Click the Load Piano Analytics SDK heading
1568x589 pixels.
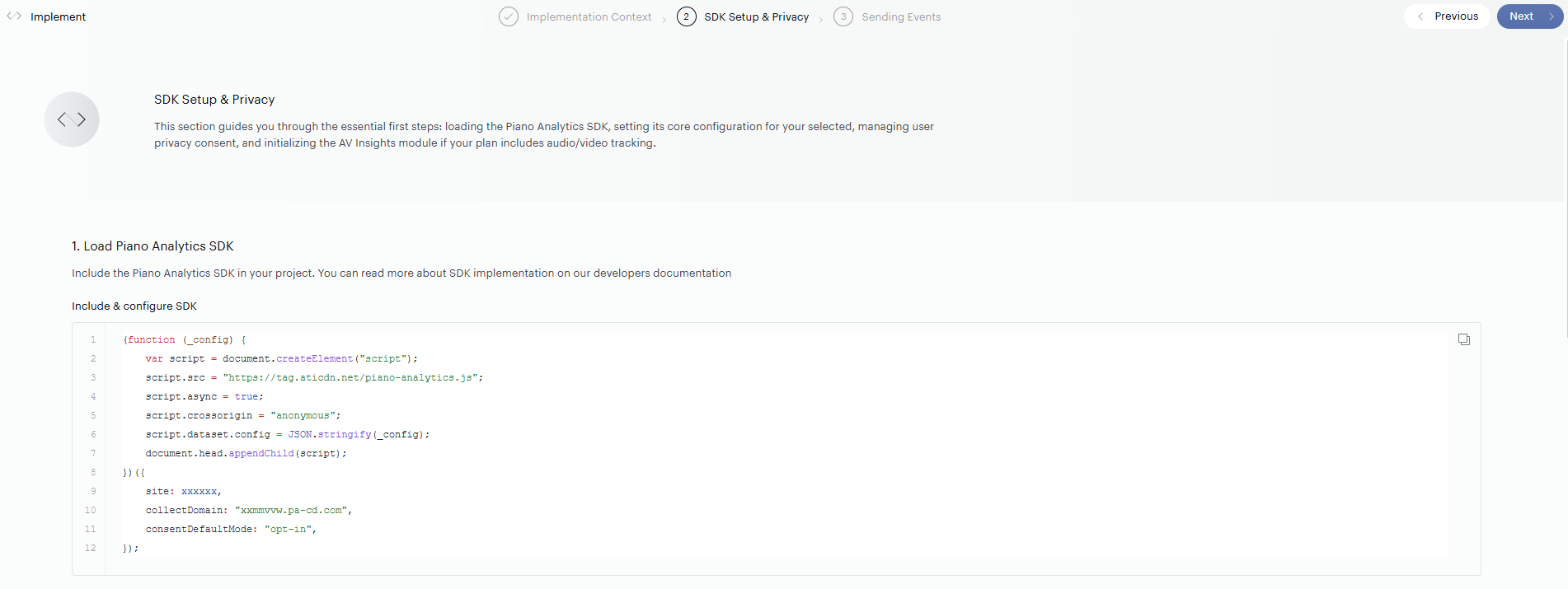click(153, 246)
